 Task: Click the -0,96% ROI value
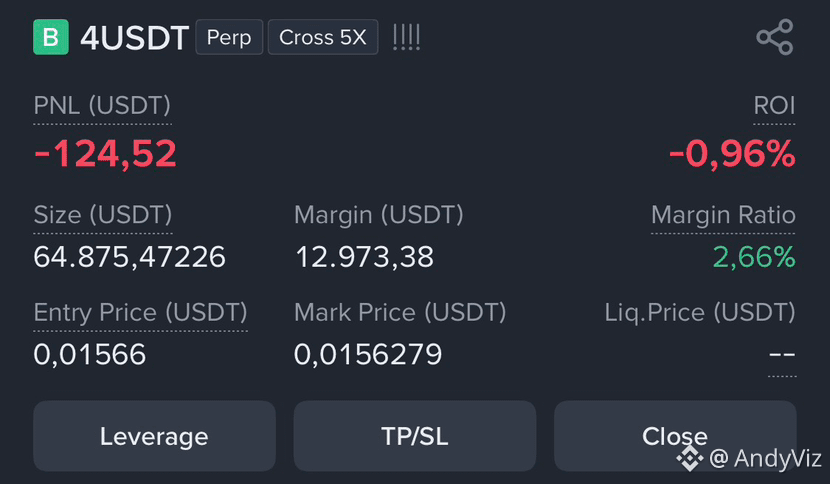[x=732, y=154]
